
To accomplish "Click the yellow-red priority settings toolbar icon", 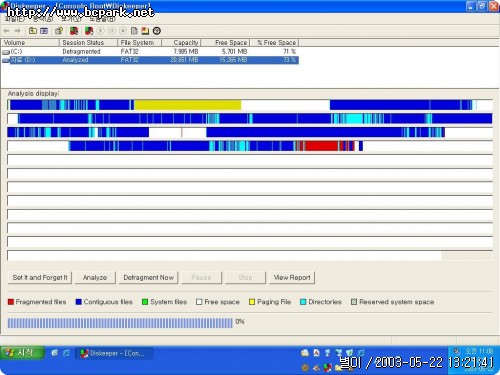I will (145, 31).
